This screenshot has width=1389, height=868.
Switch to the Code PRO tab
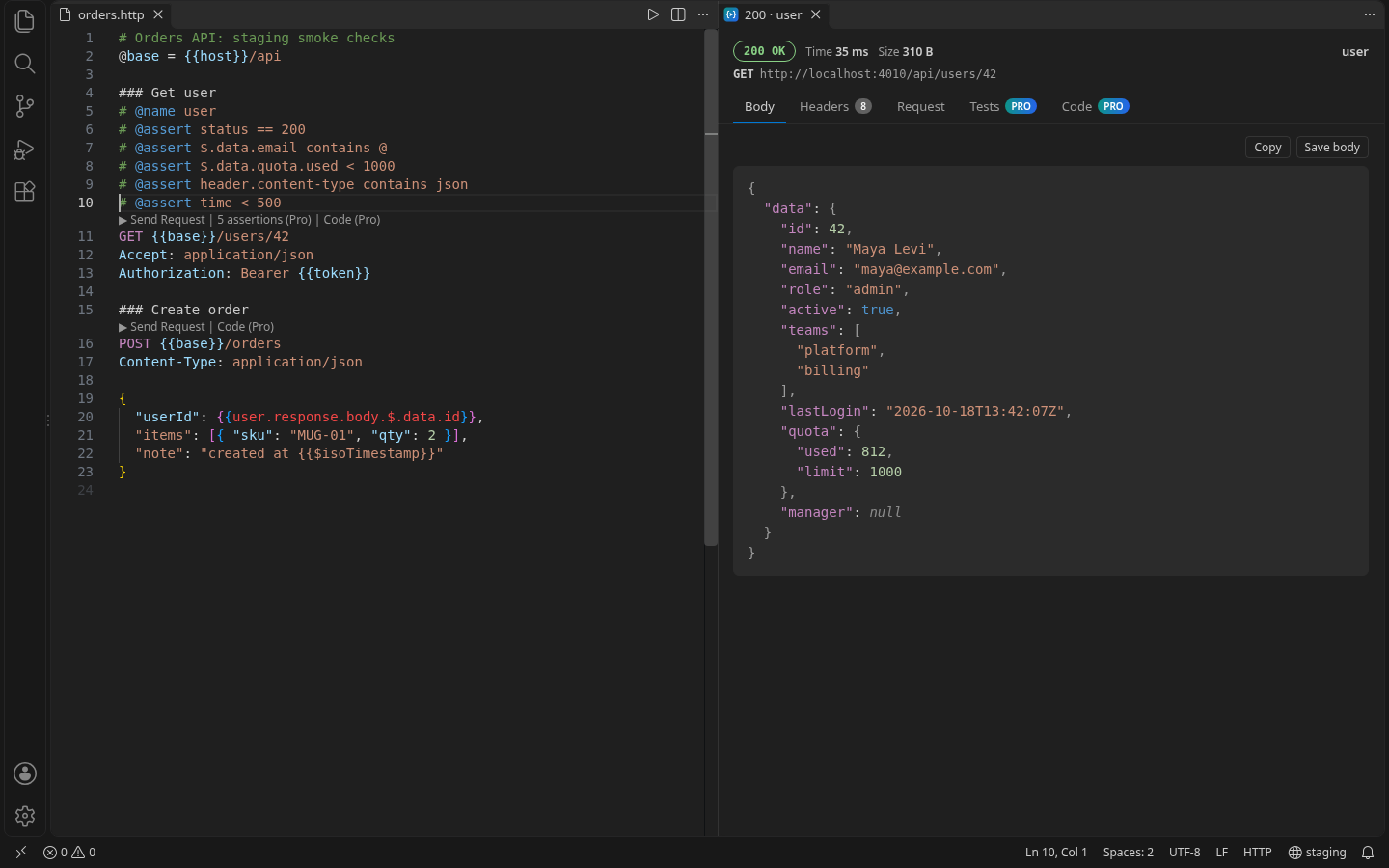click(x=1095, y=106)
